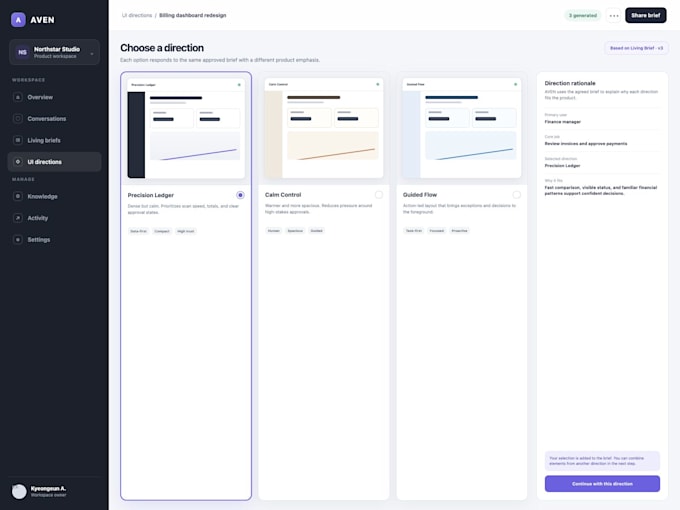This screenshot has height=510, width=680.
Task: Click the Activity sidebar icon
Action: click(18, 218)
